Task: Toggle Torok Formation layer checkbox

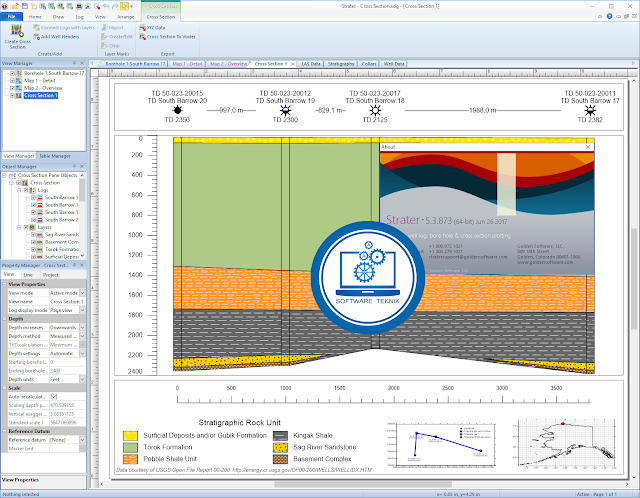Action: click(x=33, y=249)
